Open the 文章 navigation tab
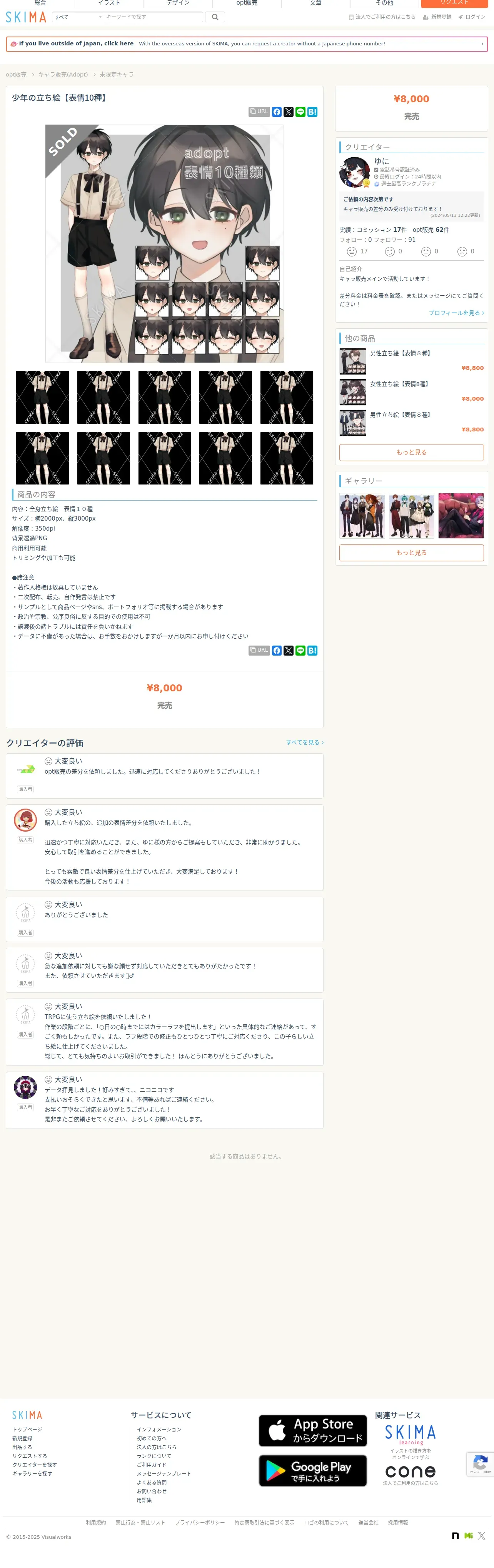 315,3
